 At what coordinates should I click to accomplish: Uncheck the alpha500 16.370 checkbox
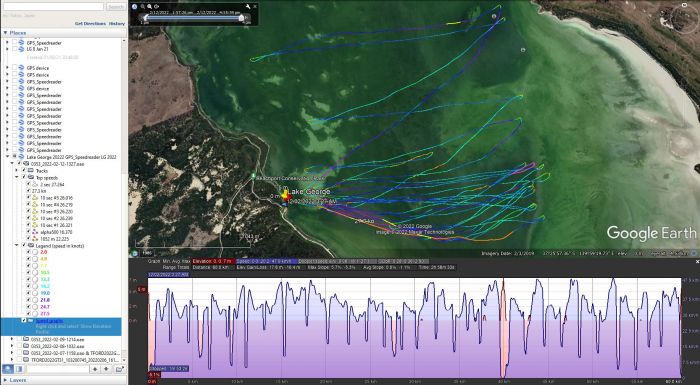click(29, 232)
